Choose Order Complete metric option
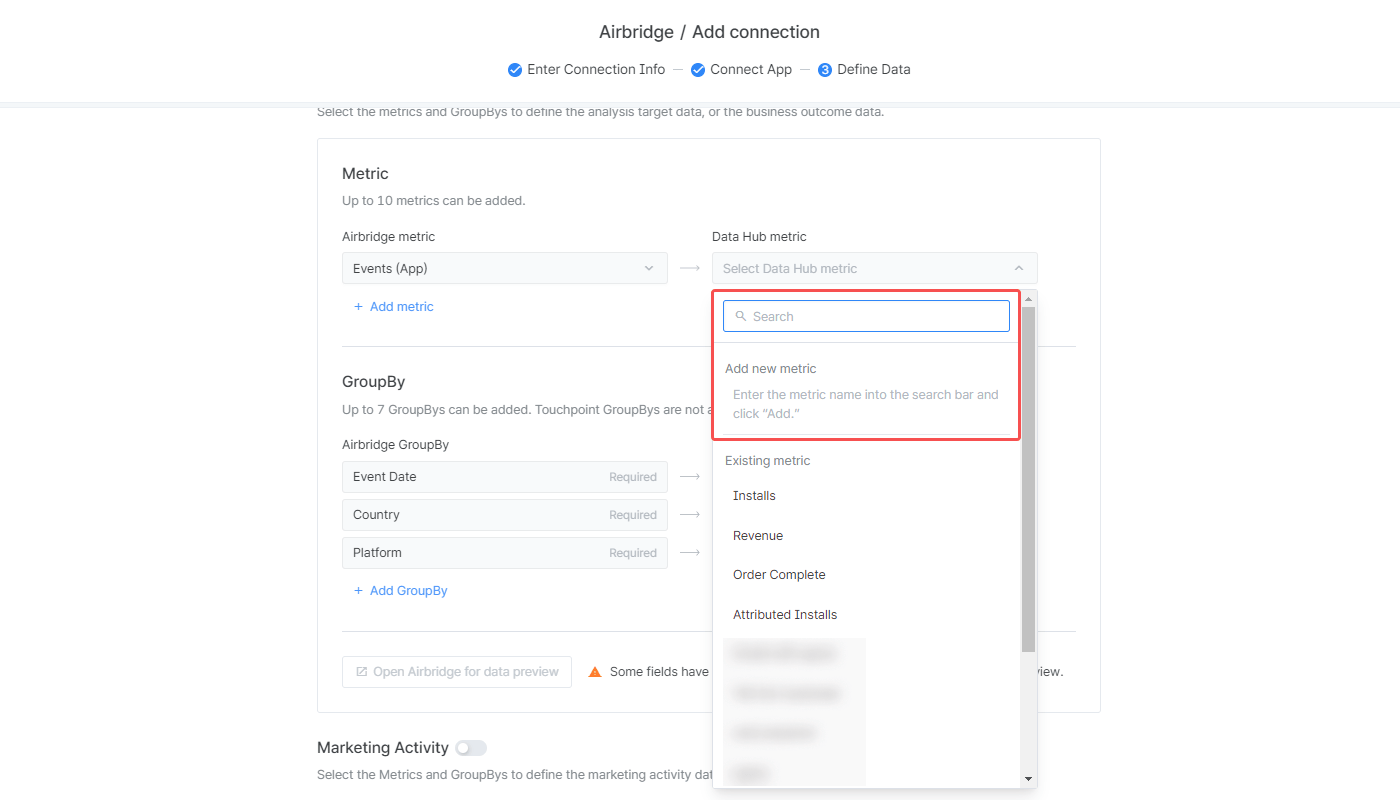 (779, 575)
